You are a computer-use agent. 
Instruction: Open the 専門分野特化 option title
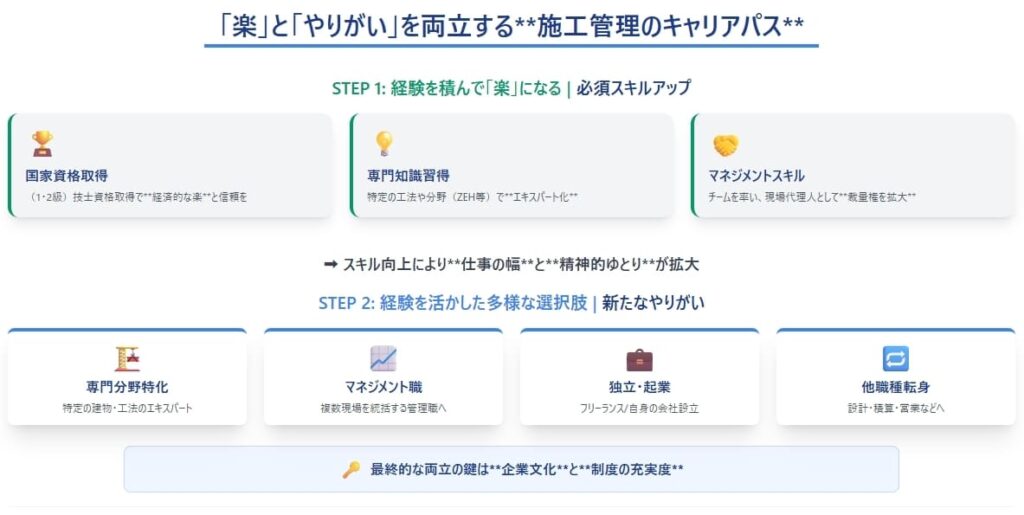click(x=127, y=387)
